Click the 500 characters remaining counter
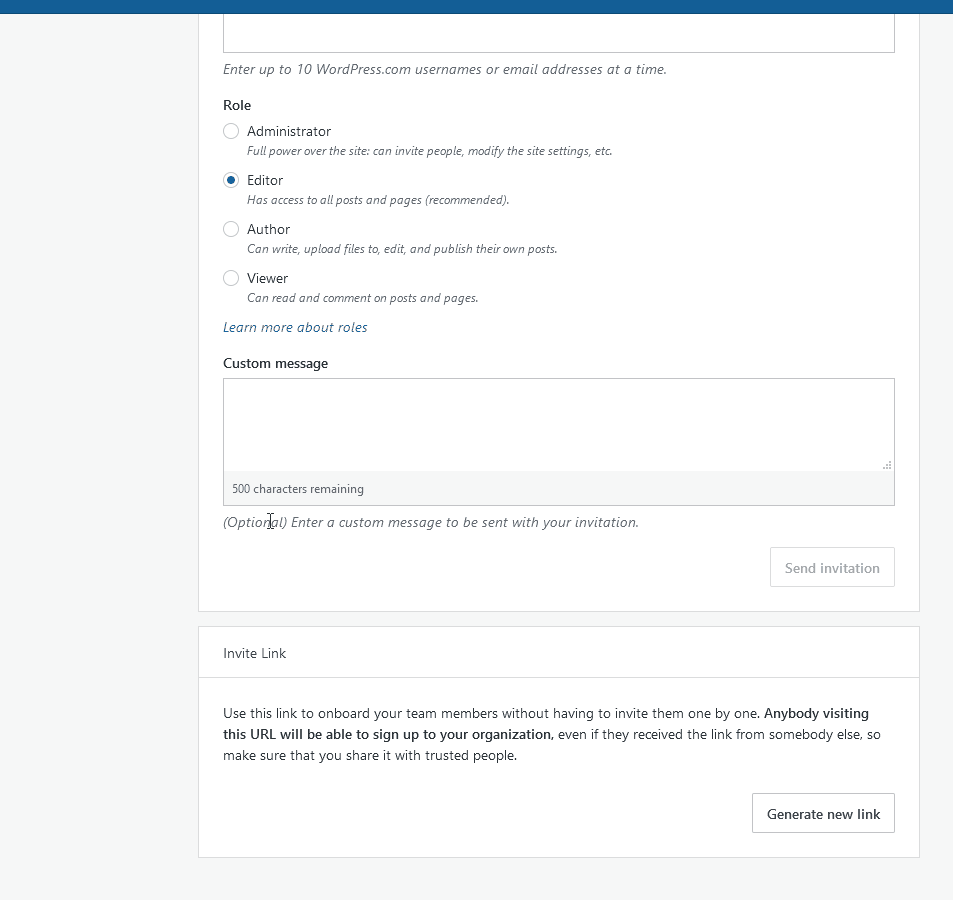Image resolution: width=953 pixels, height=900 pixels. 298,489
